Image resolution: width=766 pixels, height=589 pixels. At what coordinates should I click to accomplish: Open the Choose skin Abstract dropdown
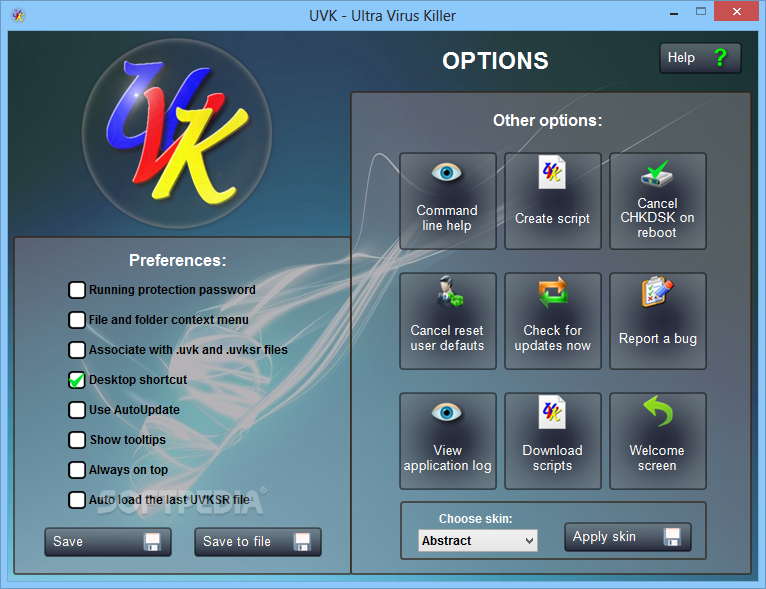tap(478, 541)
